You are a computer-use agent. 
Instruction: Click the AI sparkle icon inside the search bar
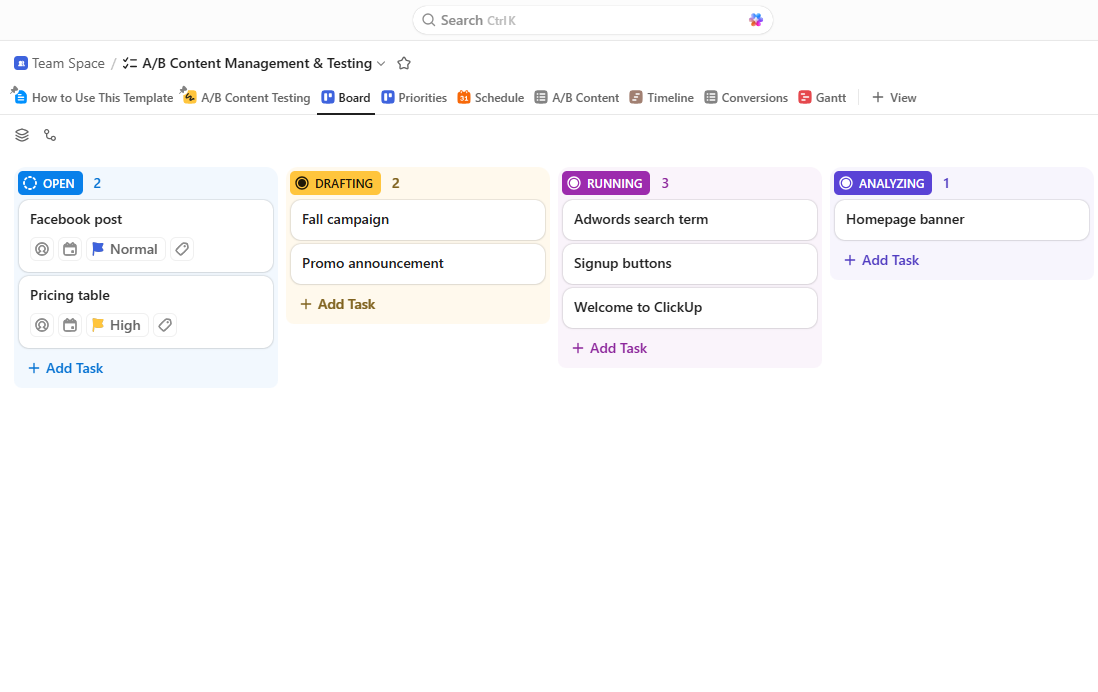756,19
